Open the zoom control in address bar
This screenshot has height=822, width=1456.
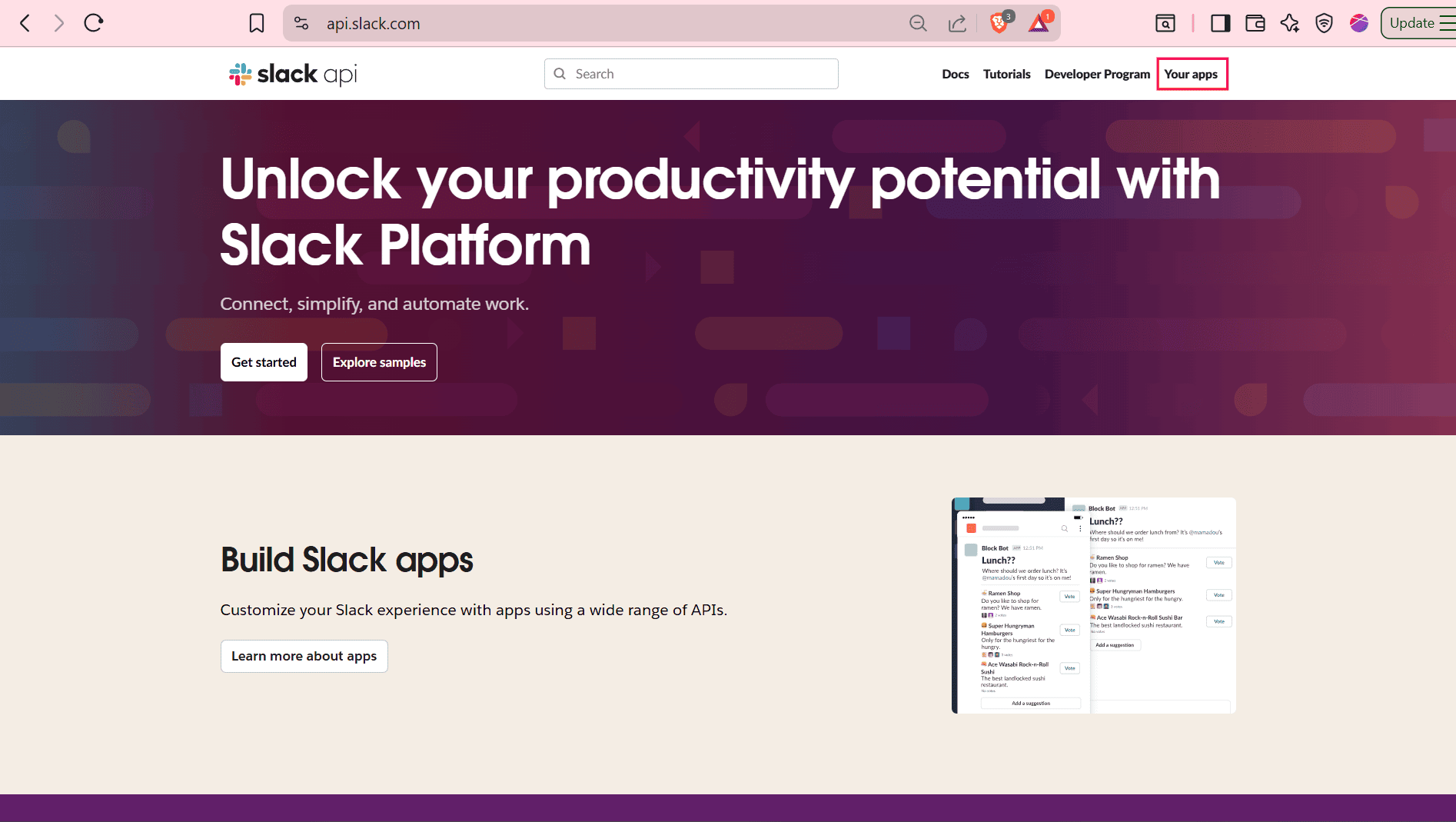pyautogui.click(x=918, y=23)
